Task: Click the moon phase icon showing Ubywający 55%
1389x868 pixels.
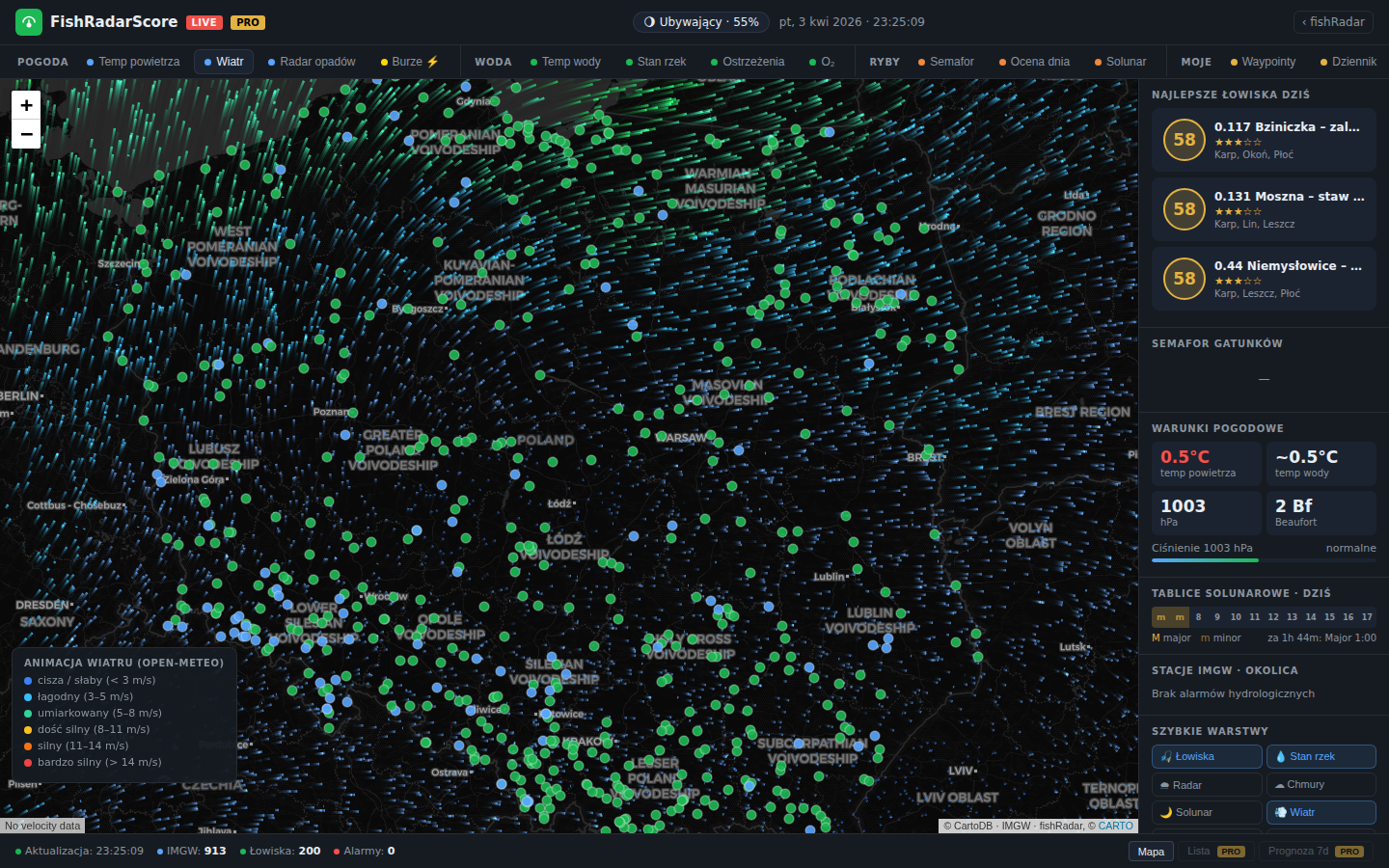Action: (648, 21)
